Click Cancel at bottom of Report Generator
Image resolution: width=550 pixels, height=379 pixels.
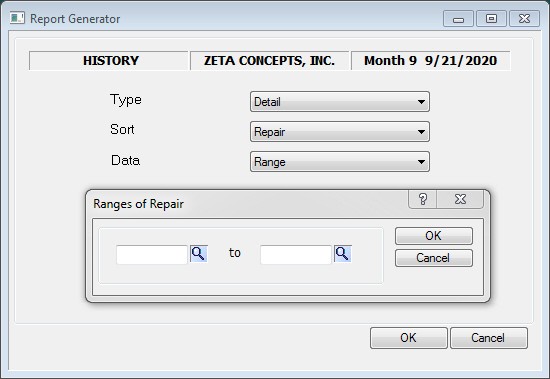click(x=489, y=338)
